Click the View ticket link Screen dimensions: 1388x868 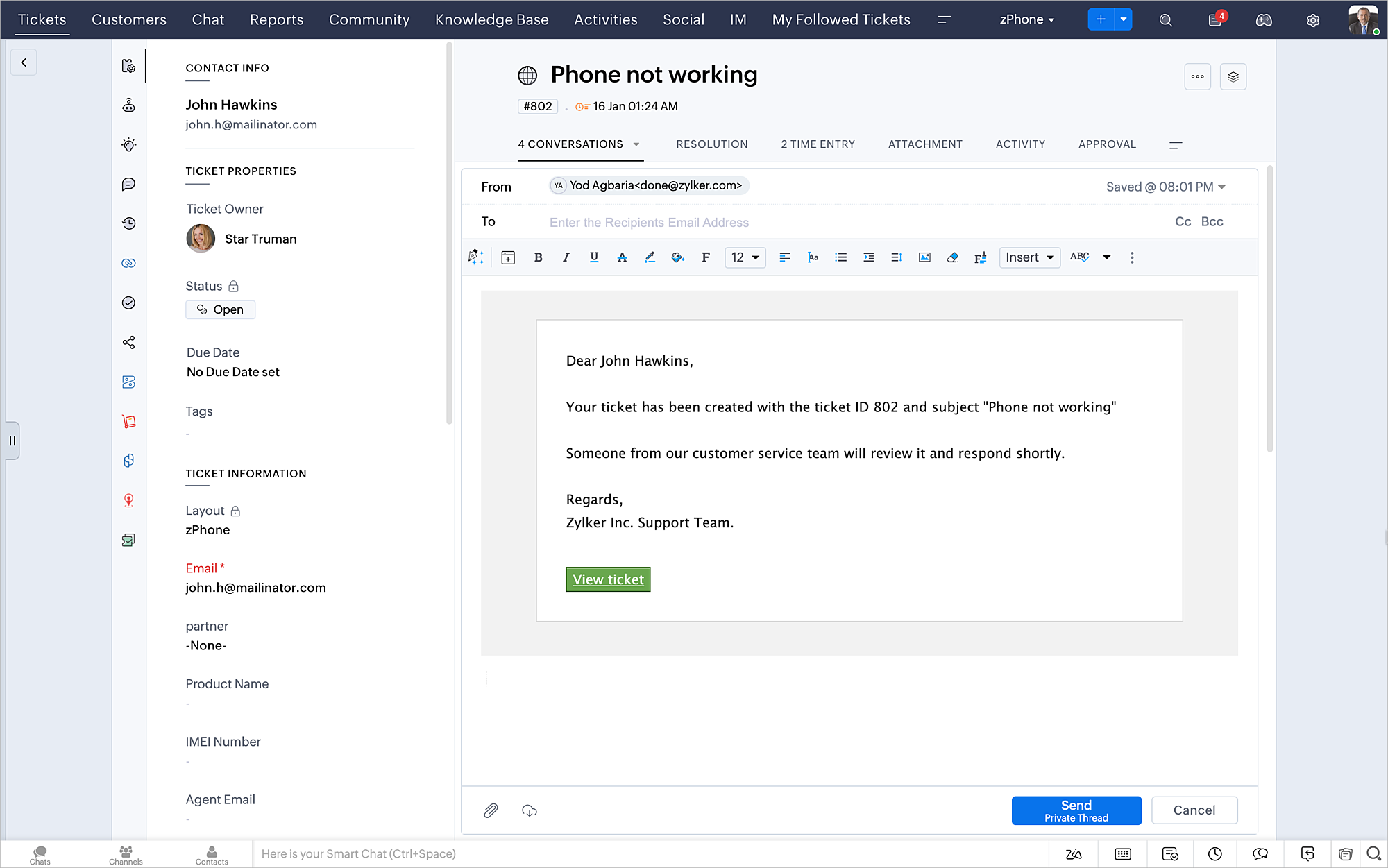click(608, 579)
